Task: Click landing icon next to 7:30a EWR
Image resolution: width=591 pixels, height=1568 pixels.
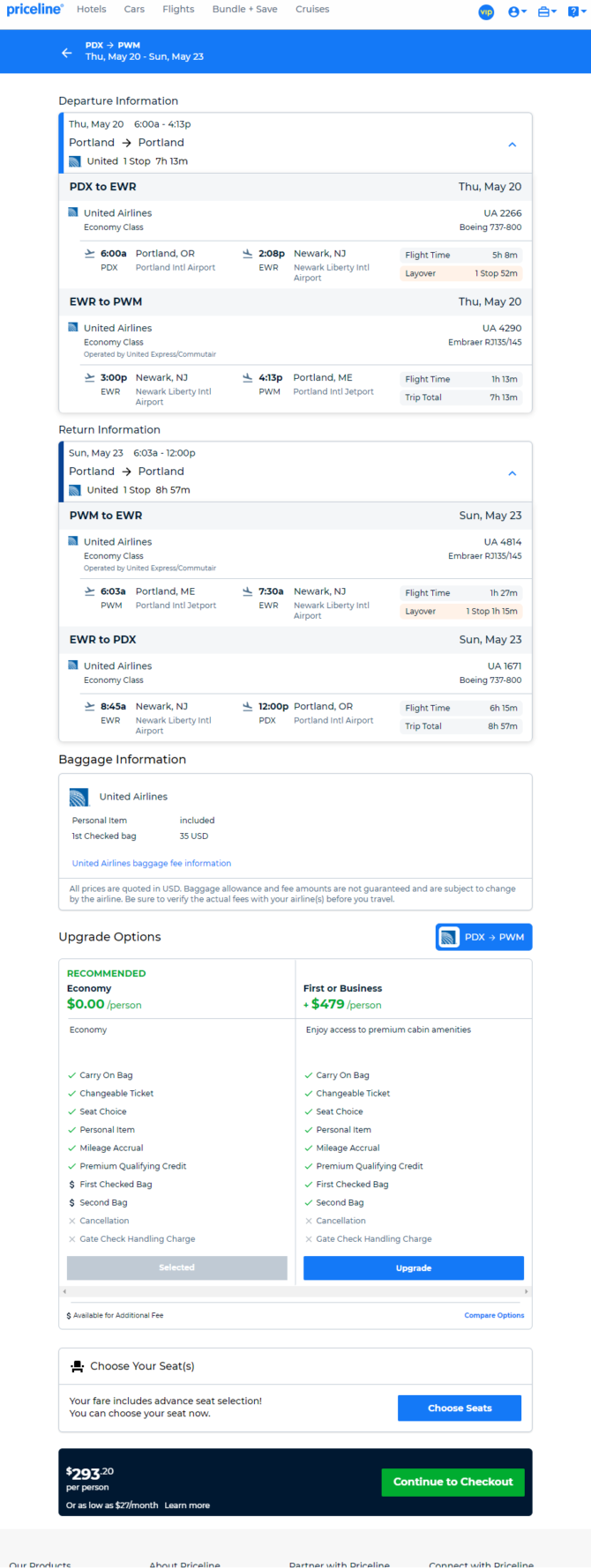Action: pyautogui.click(x=248, y=591)
